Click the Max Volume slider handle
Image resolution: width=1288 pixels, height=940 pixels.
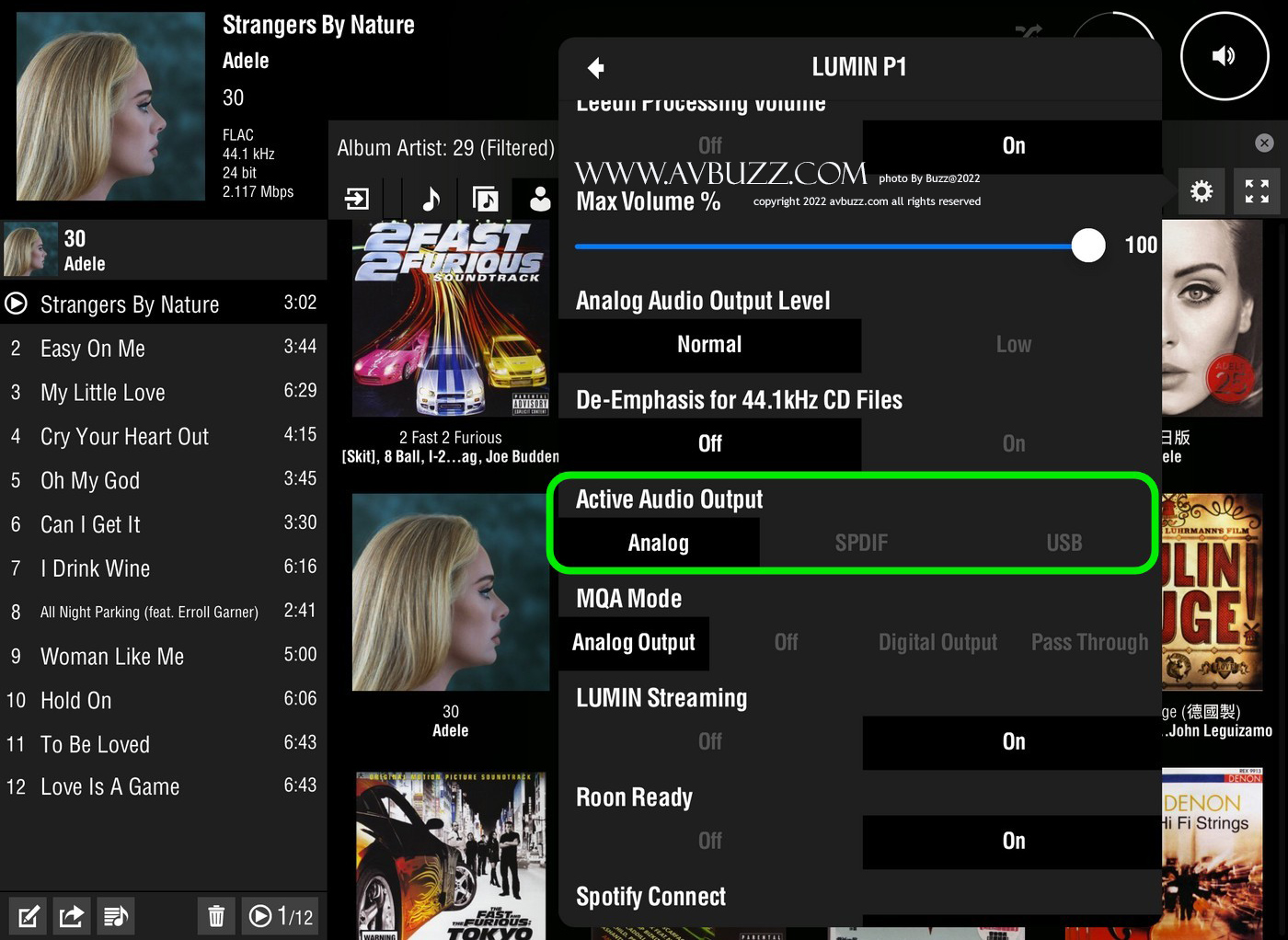coord(1088,246)
